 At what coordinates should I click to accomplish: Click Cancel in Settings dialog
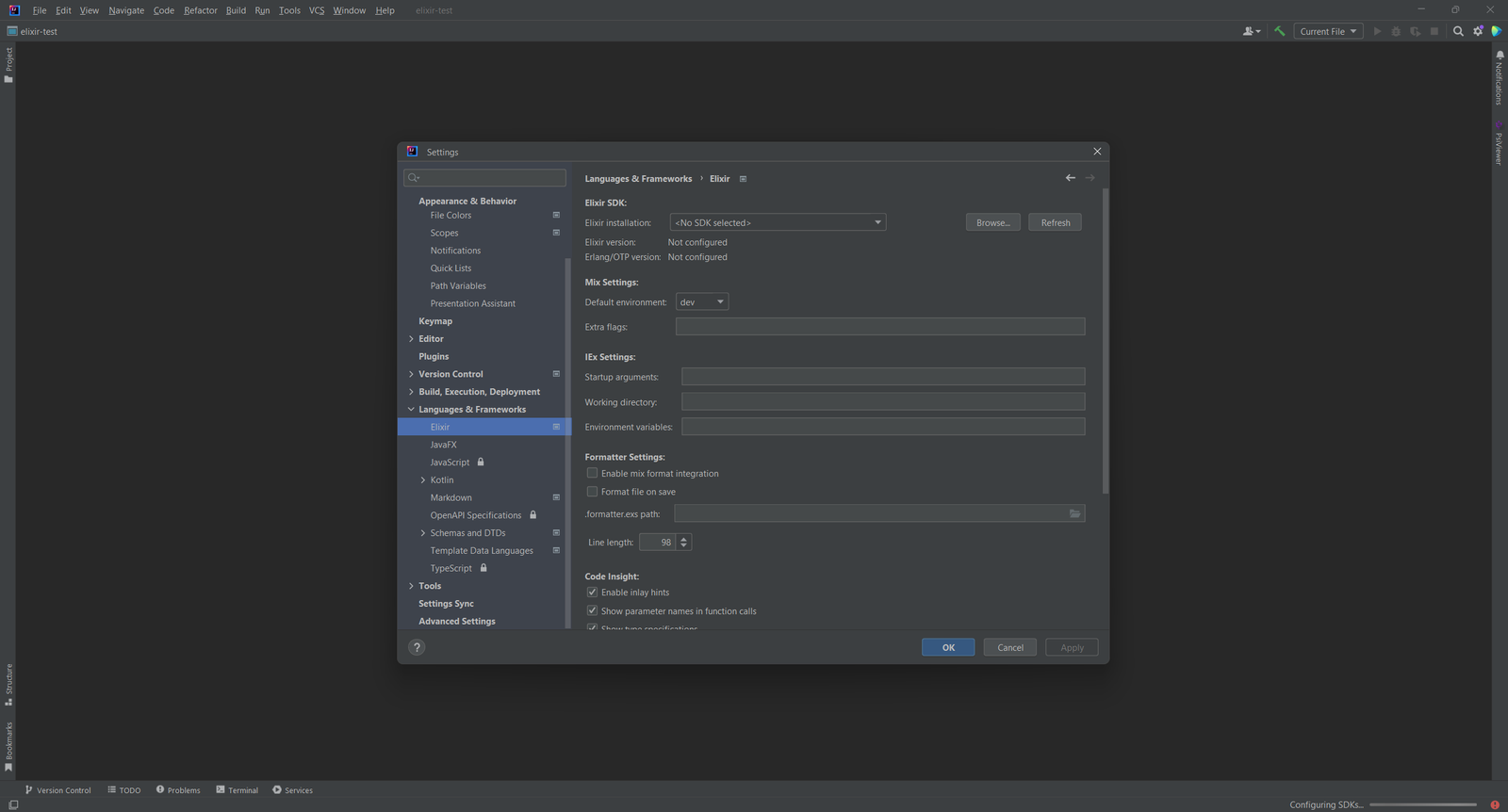pyautogui.click(x=1010, y=647)
